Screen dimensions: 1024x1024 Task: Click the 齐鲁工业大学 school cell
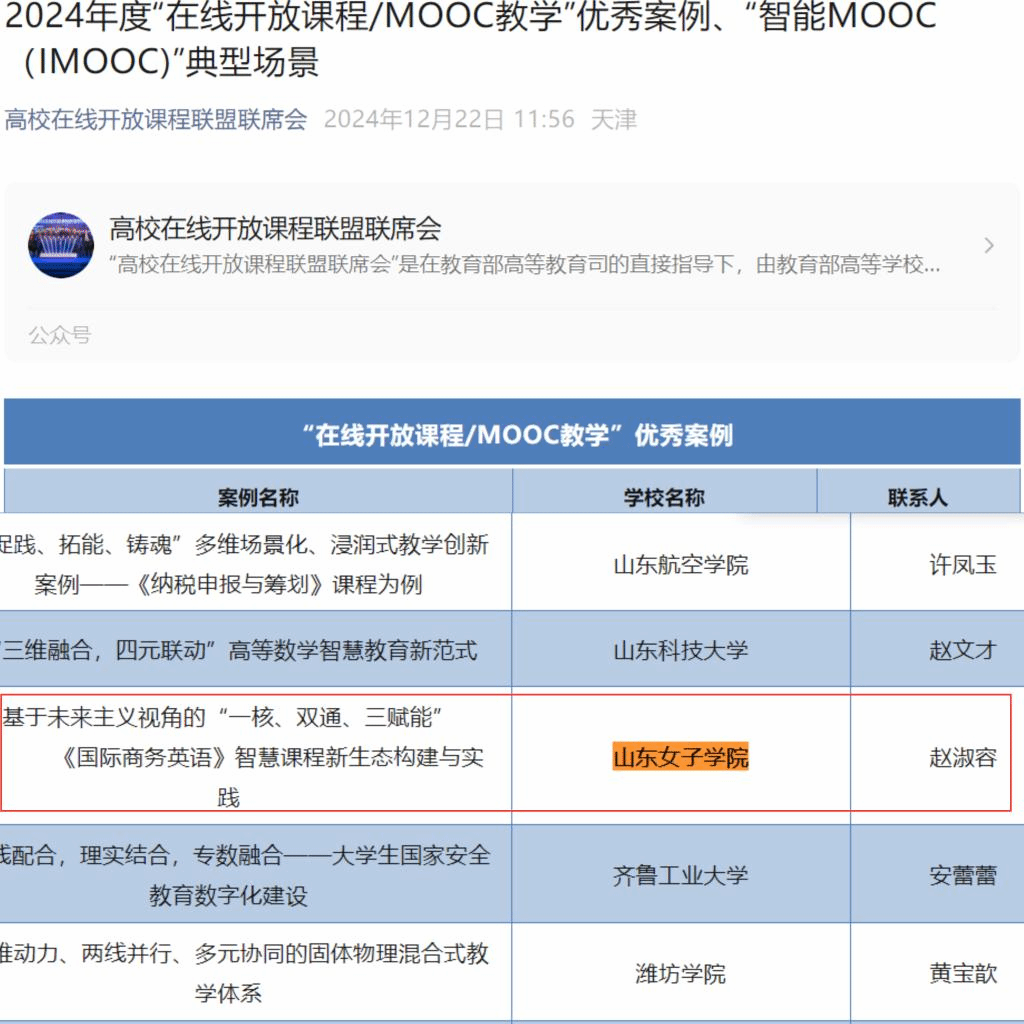tap(680, 876)
